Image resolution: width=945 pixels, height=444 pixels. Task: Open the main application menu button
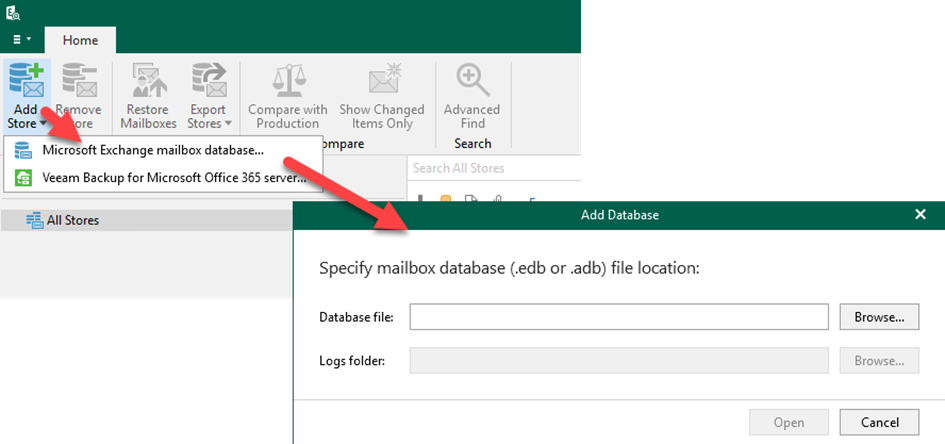click(x=22, y=40)
